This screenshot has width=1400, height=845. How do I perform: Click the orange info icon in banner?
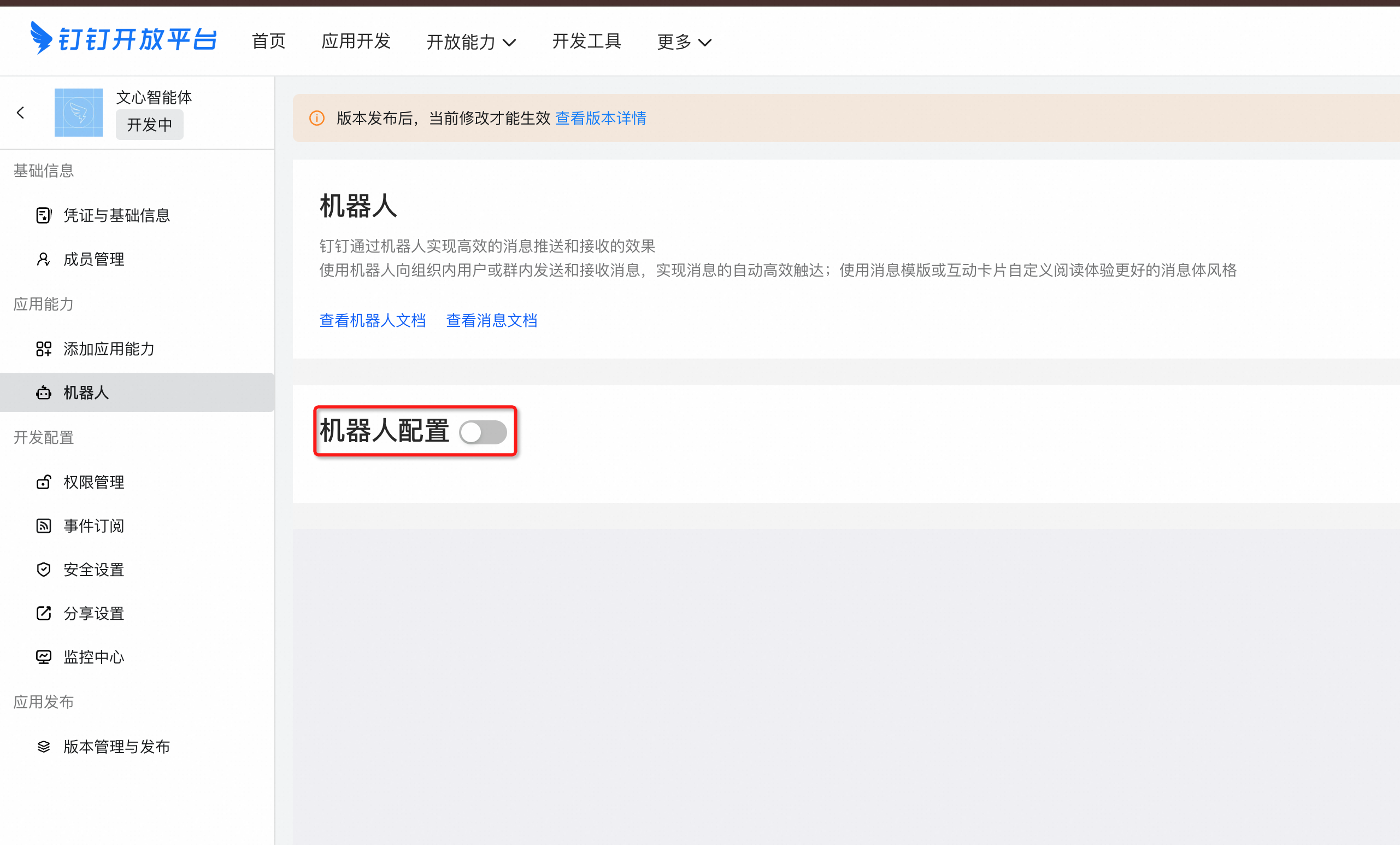(x=316, y=118)
